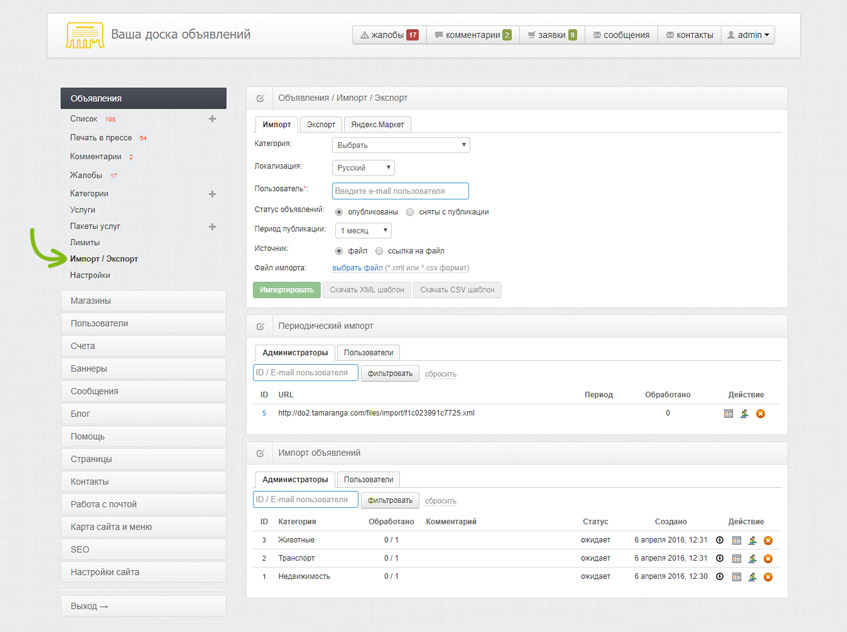Open the сообщения messages header item
This screenshot has height=632, width=847.
point(621,35)
